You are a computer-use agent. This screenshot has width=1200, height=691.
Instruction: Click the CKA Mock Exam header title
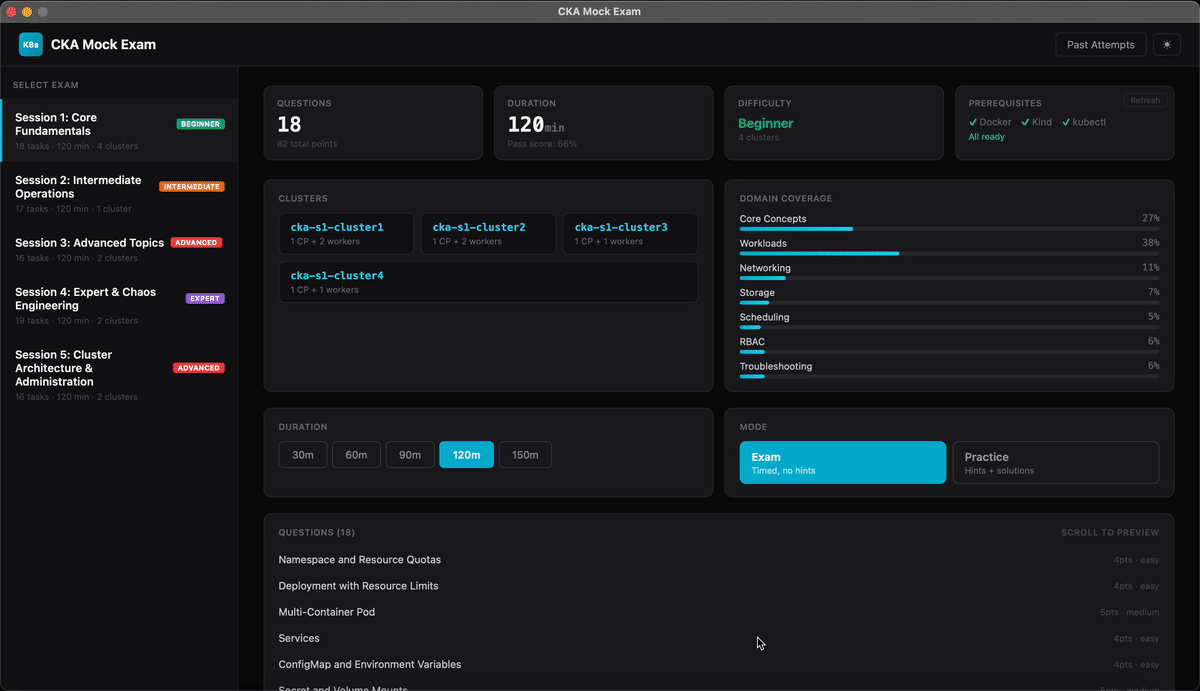click(103, 44)
